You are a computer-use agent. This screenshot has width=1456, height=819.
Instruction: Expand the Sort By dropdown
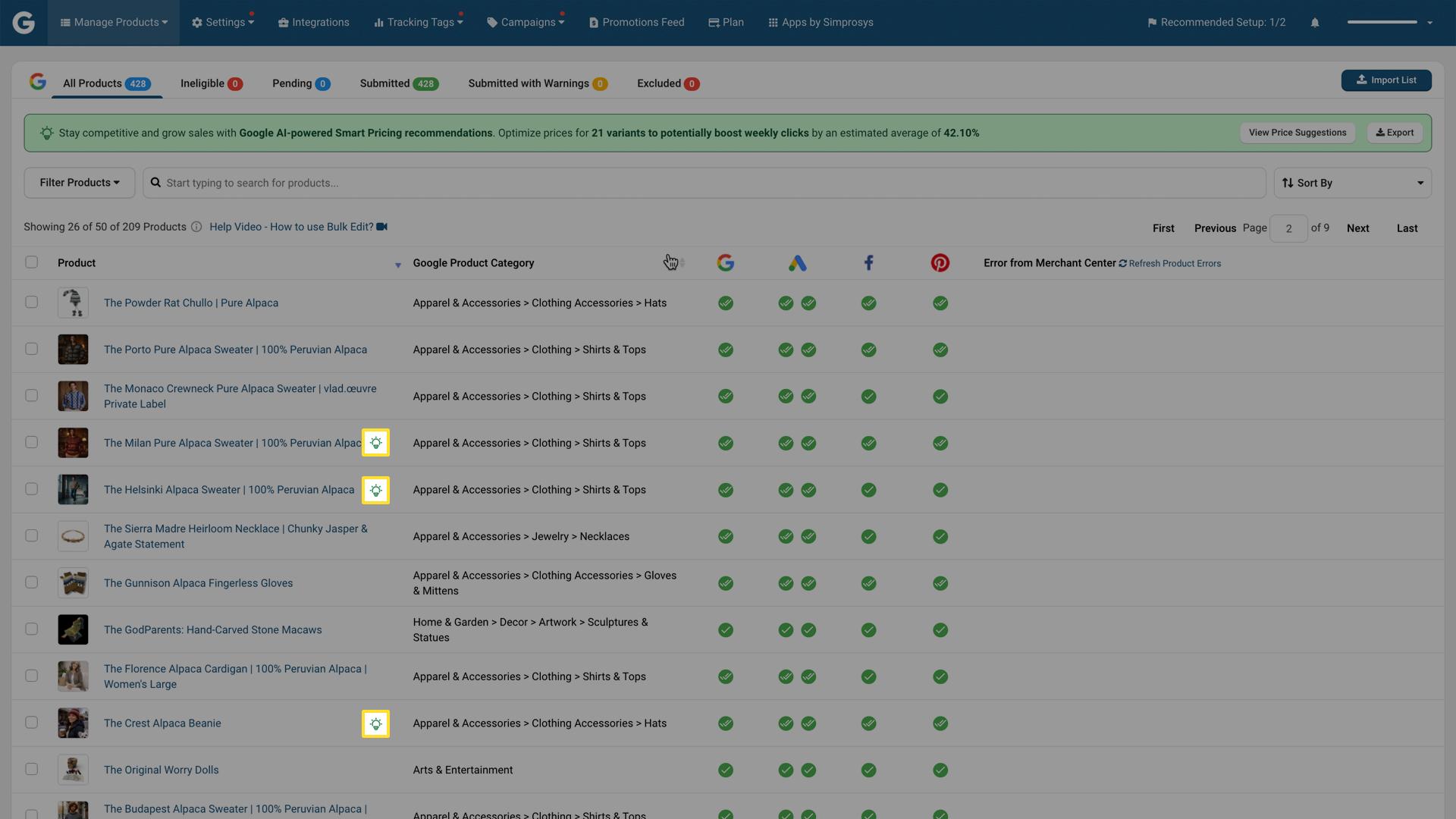1352,182
